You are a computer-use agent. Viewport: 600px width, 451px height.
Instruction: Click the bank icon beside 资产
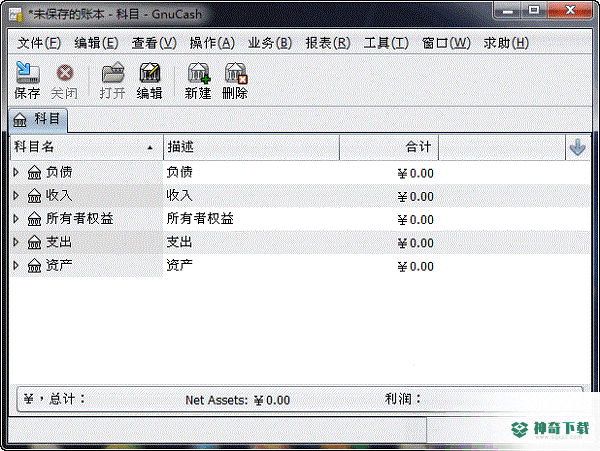[x=34, y=265]
